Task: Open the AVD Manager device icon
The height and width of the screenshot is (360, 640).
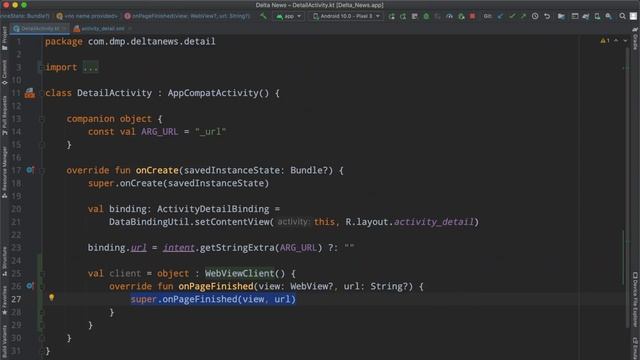Action: [x=597, y=16]
